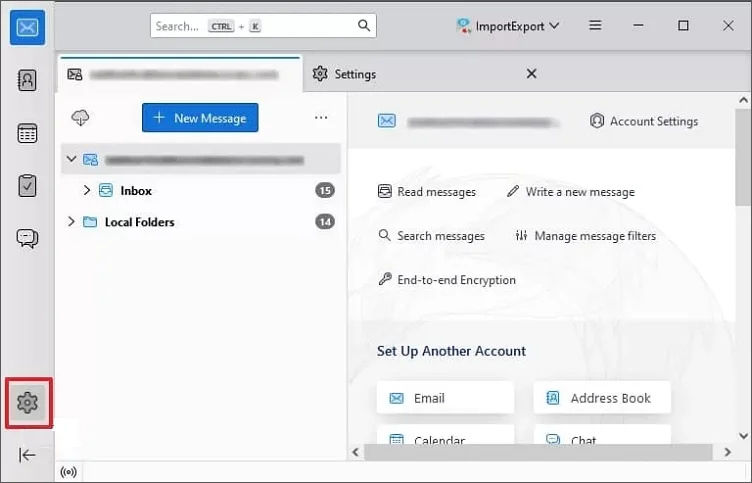Click the pencil icon for writing a message
The height and width of the screenshot is (483, 752).
(x=513, y=191)
